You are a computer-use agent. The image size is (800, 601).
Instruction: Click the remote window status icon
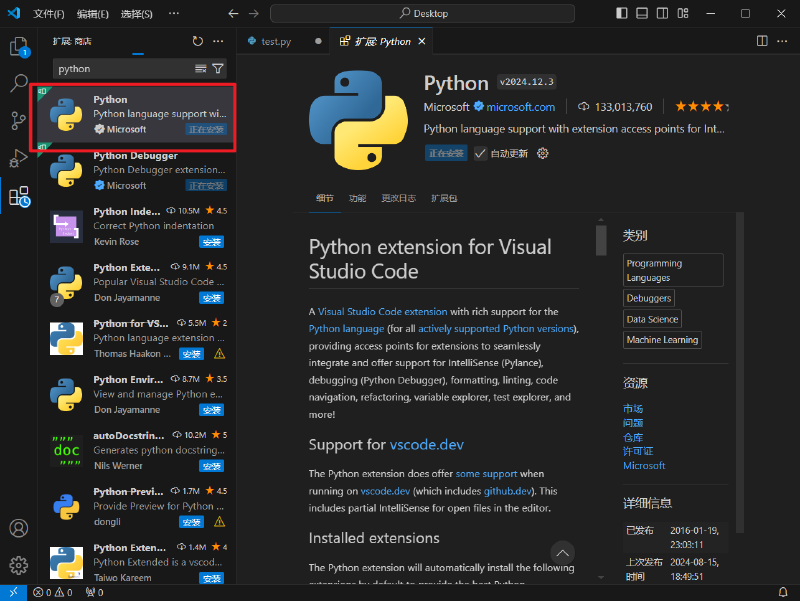[x=13, y=592]
